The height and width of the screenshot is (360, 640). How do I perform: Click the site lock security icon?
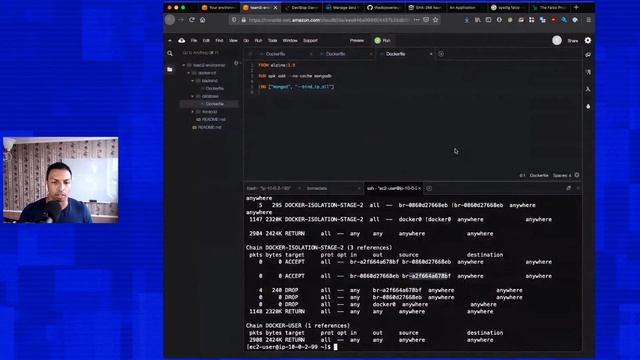tap(244, 20)
